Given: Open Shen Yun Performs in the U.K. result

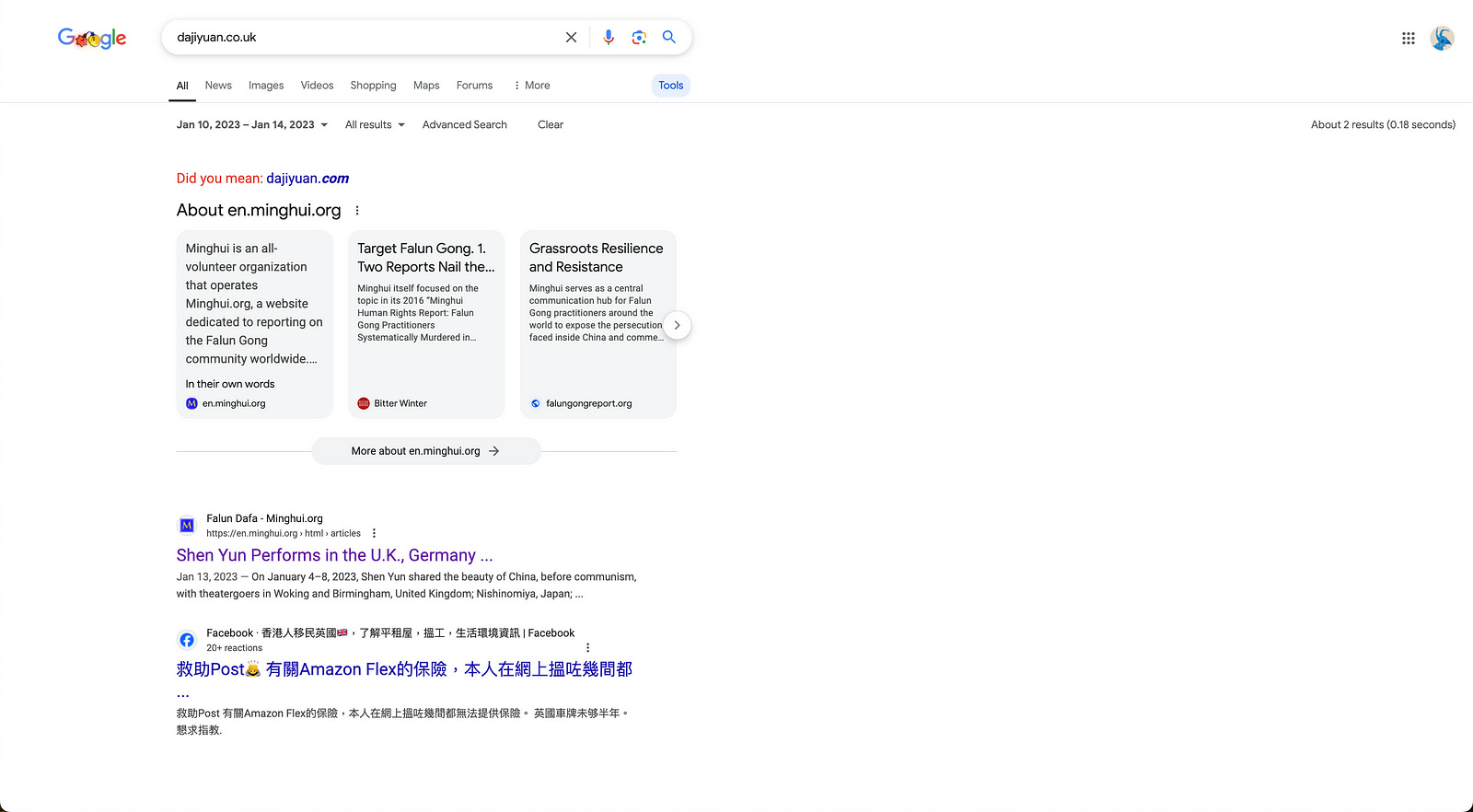Looking at the screenshot, I should point(335,555).
